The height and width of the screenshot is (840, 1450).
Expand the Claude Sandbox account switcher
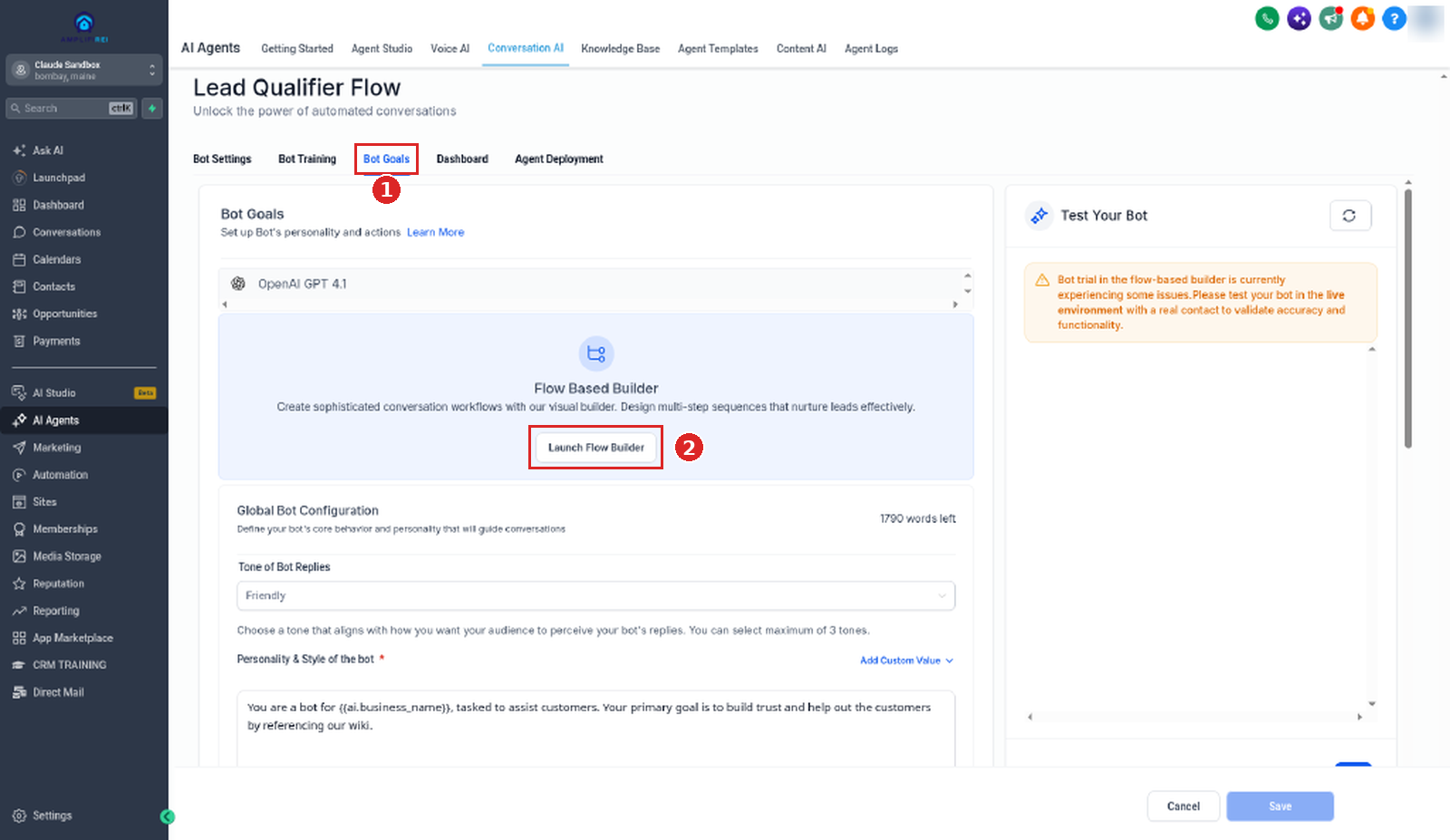click(x=84, y=70)
